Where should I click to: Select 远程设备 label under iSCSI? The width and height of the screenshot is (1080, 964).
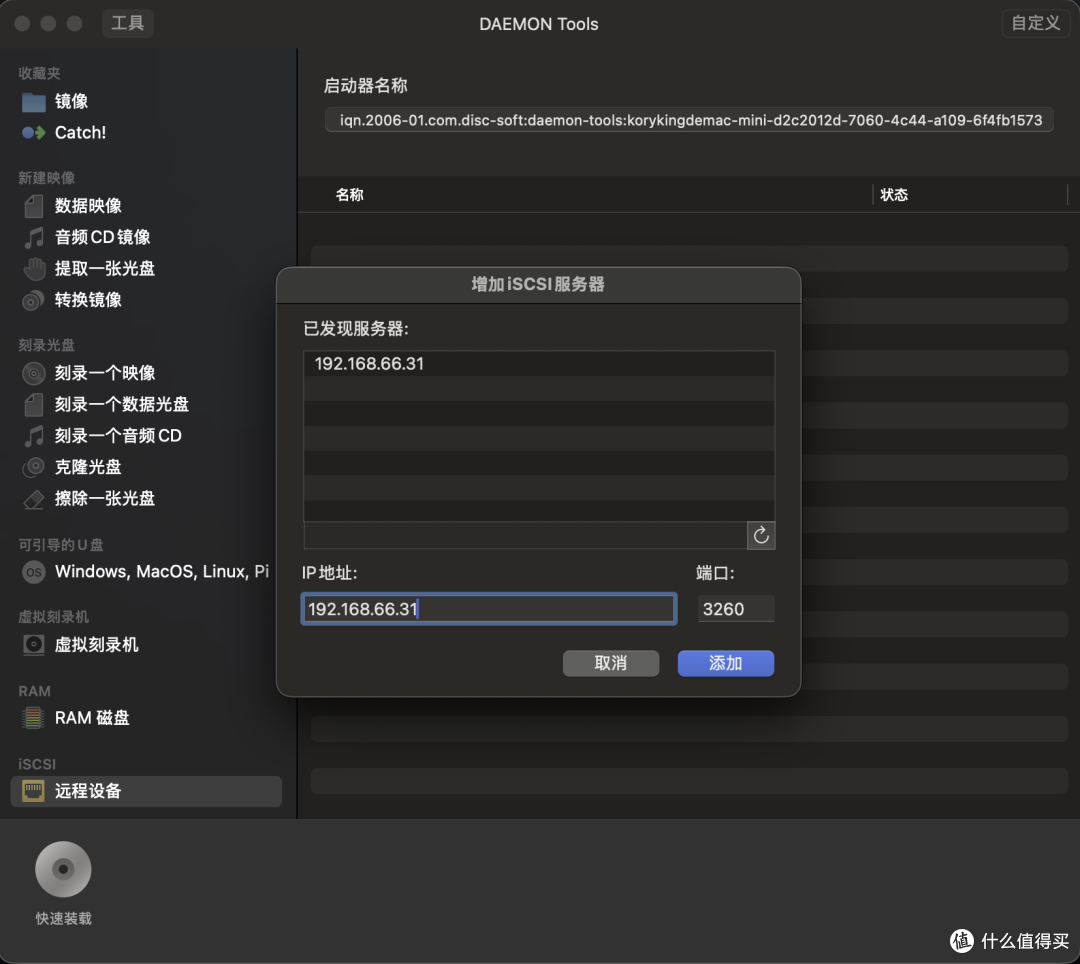tap(88, 791)
